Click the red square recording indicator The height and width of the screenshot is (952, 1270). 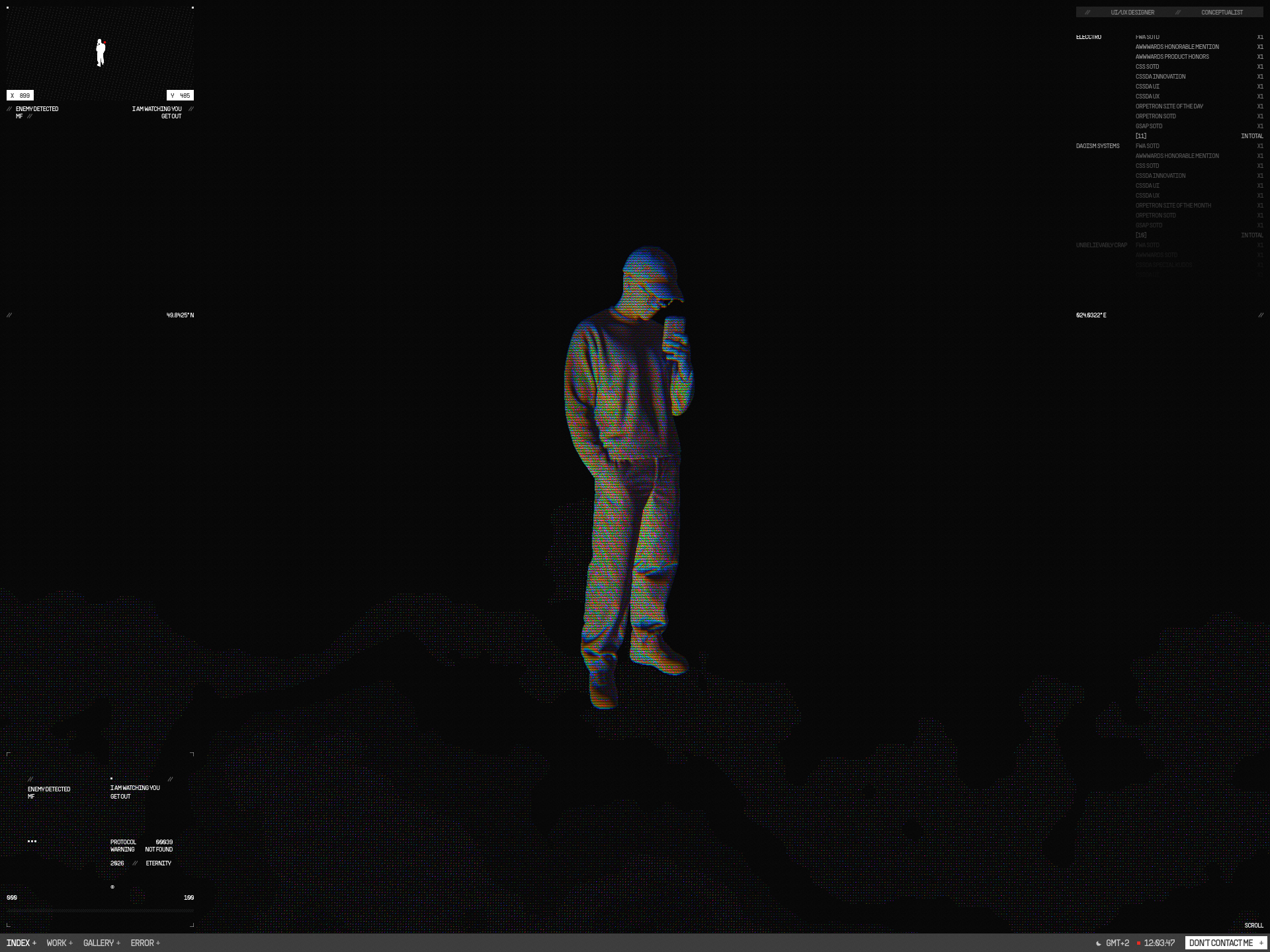pyautogui.click(x=1138, y=943)
